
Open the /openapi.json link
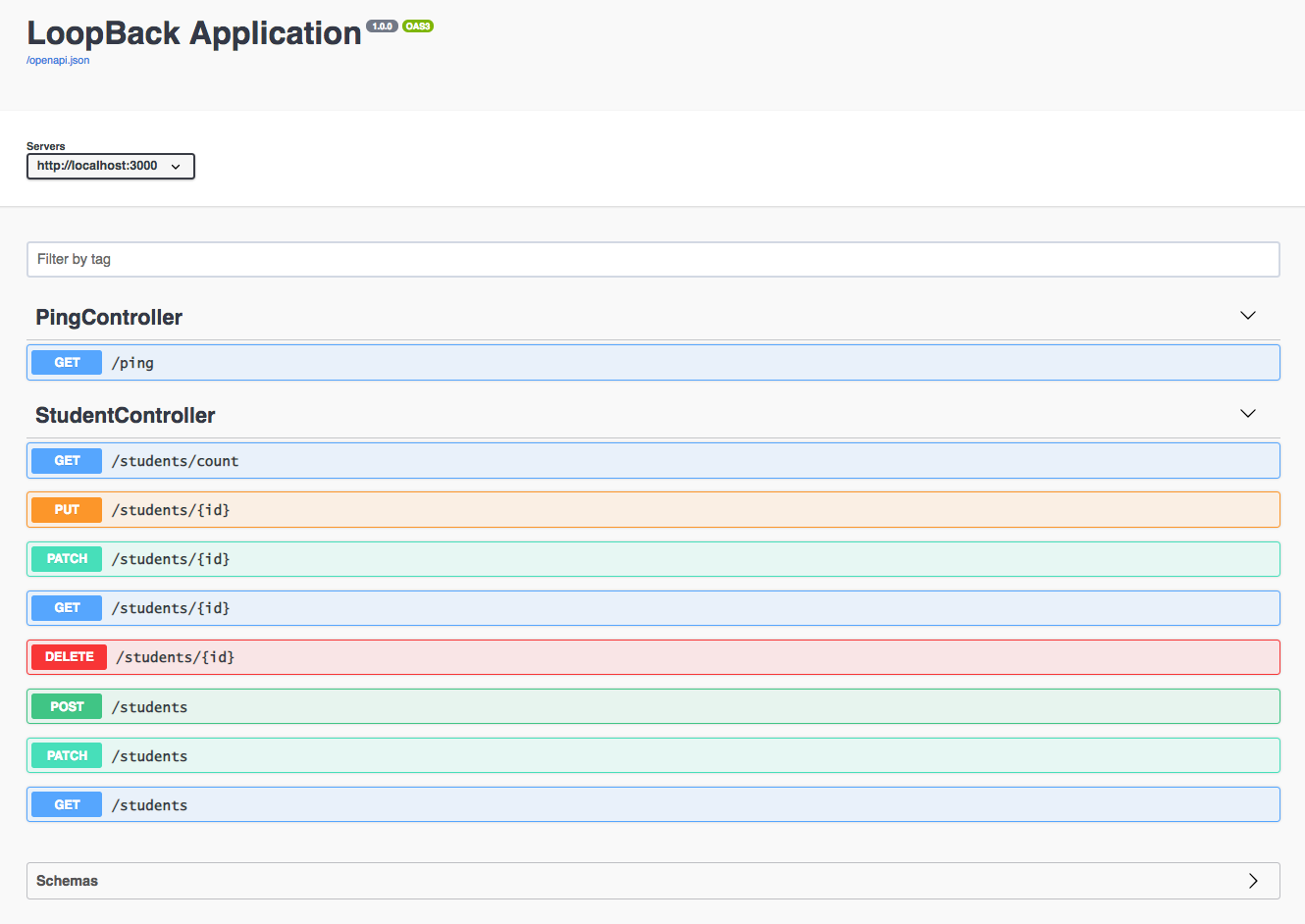pyautogui.click(x=58, y=61)
